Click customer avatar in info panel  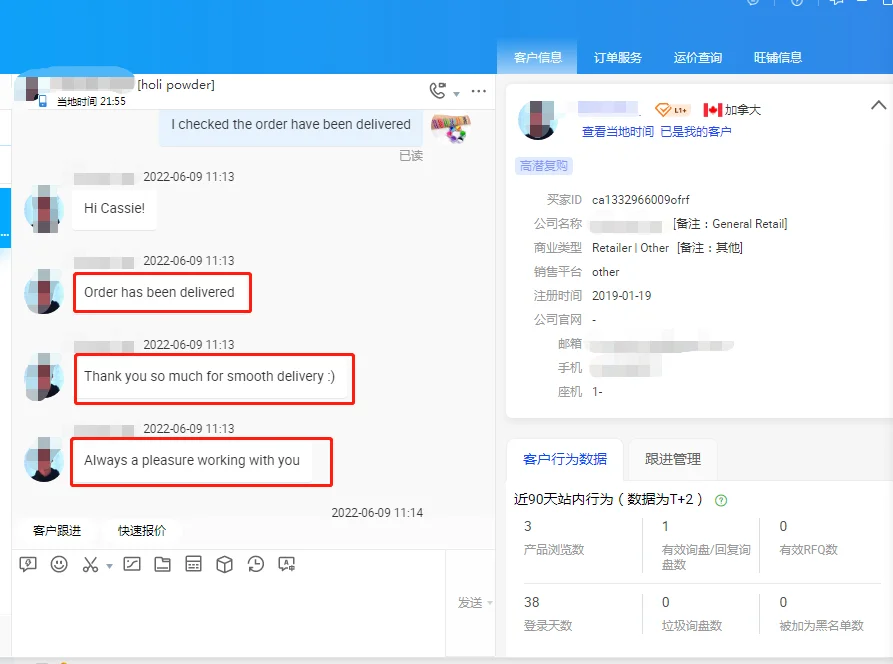[x=537, y=120]
